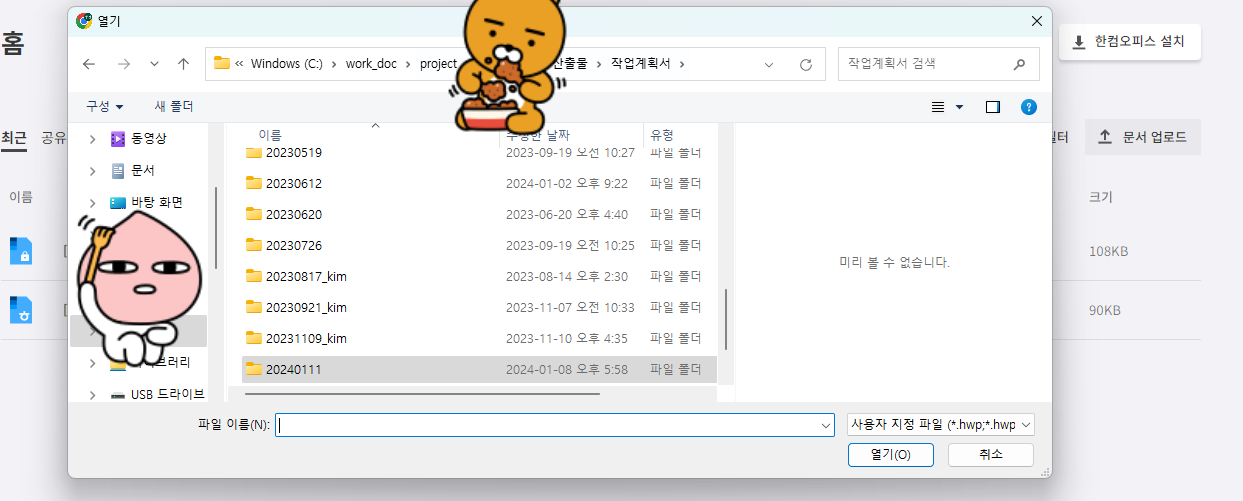Toggle the preview pane icon
Image resolution: width=1243 pixels, height=501 pixels.
993,107
